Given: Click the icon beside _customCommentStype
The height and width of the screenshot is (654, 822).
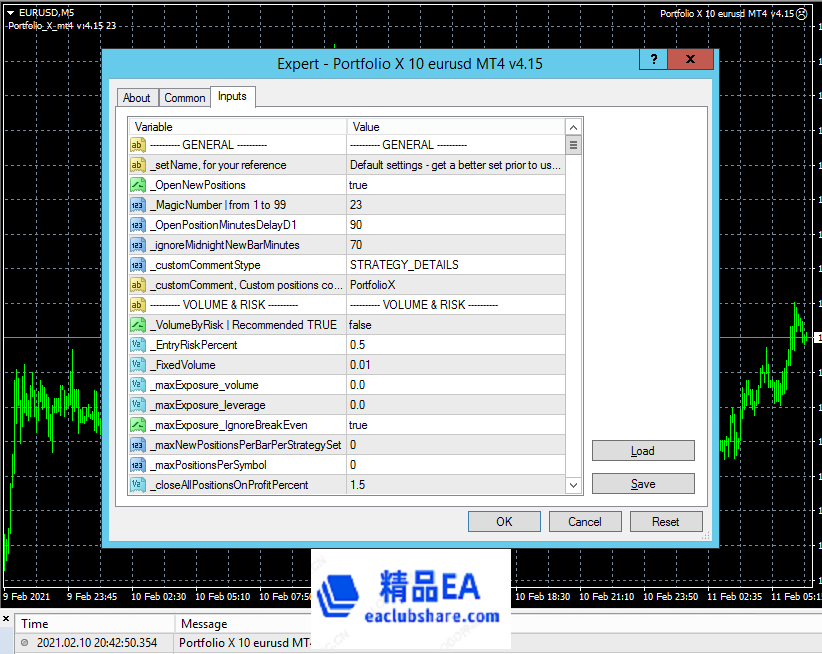Looking at the screenshot, I should coord(138,265).
